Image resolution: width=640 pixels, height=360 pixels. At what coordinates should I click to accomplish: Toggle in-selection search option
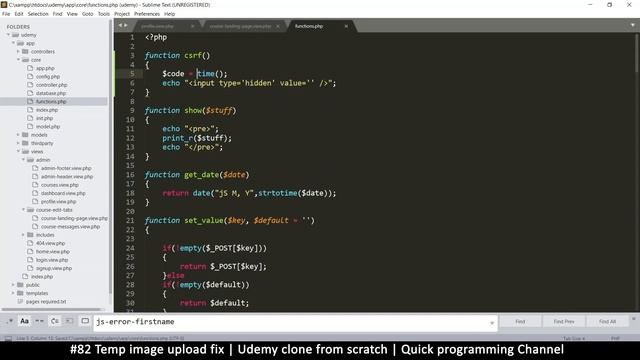click(x=69, y=321)
